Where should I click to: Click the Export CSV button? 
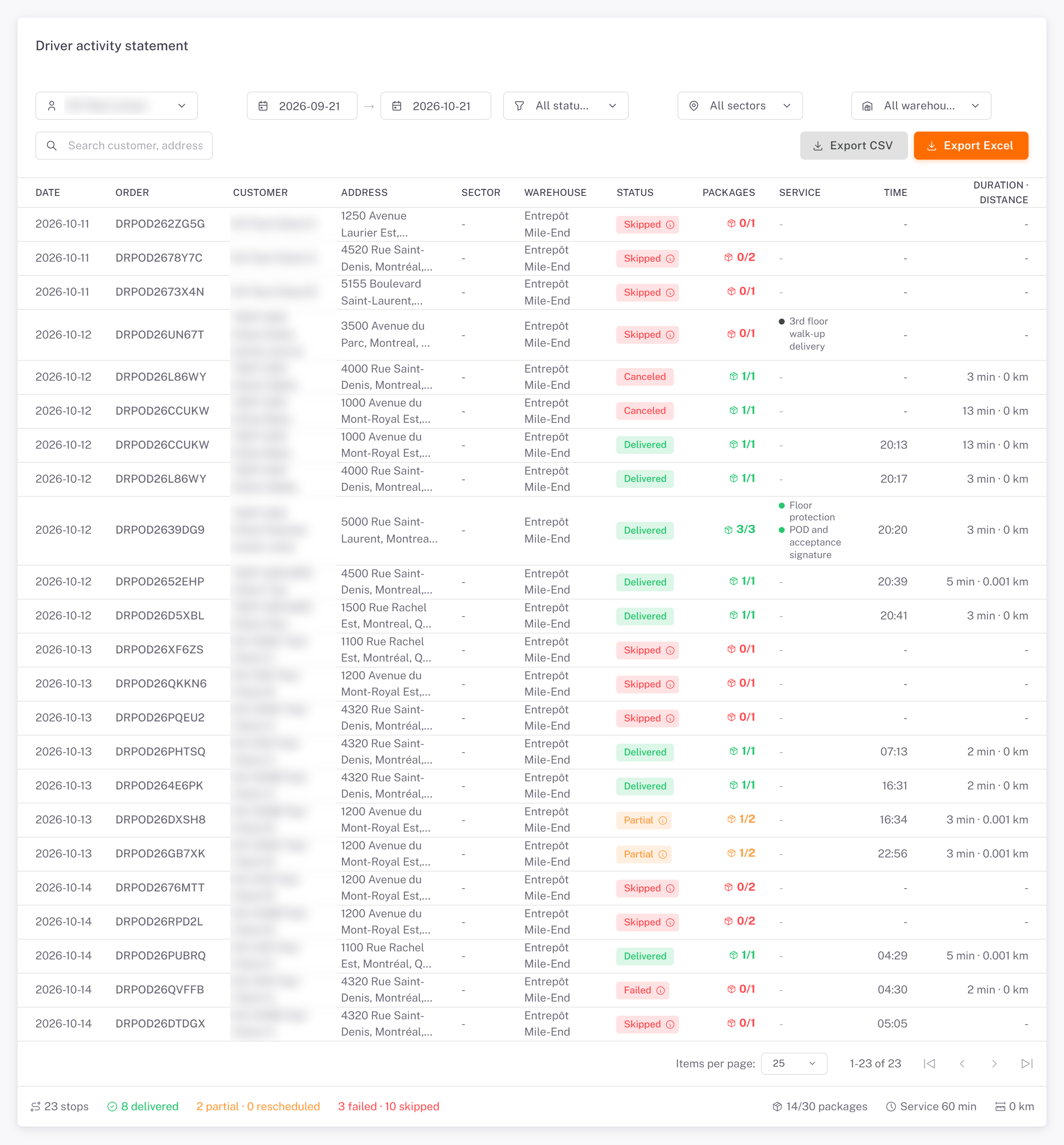(854, 146)
